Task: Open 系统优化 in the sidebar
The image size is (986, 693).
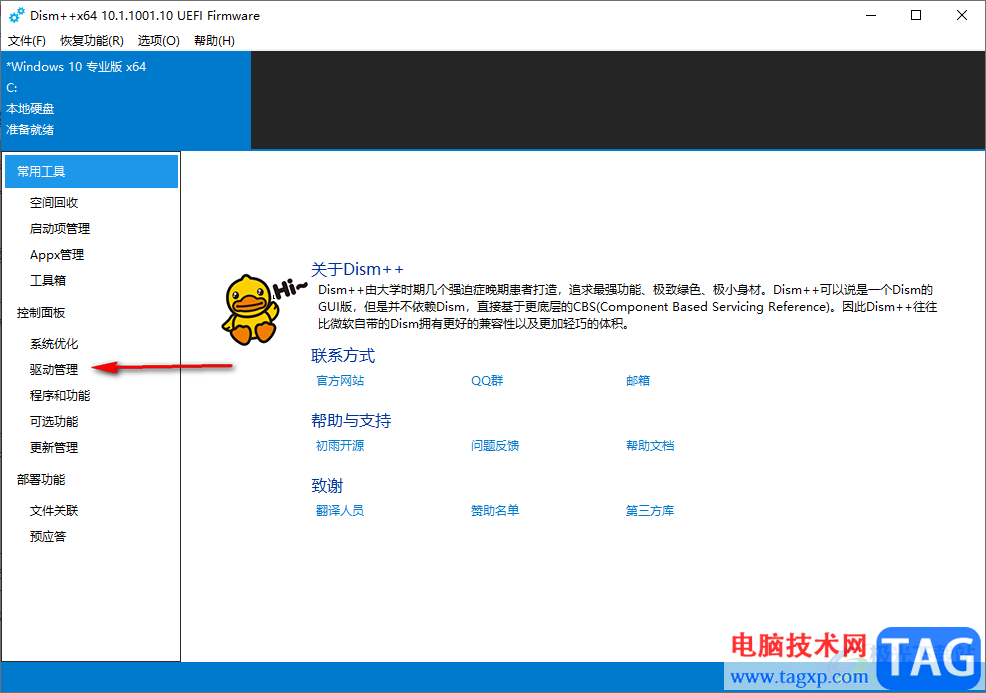Action: [x=54, y=343]
